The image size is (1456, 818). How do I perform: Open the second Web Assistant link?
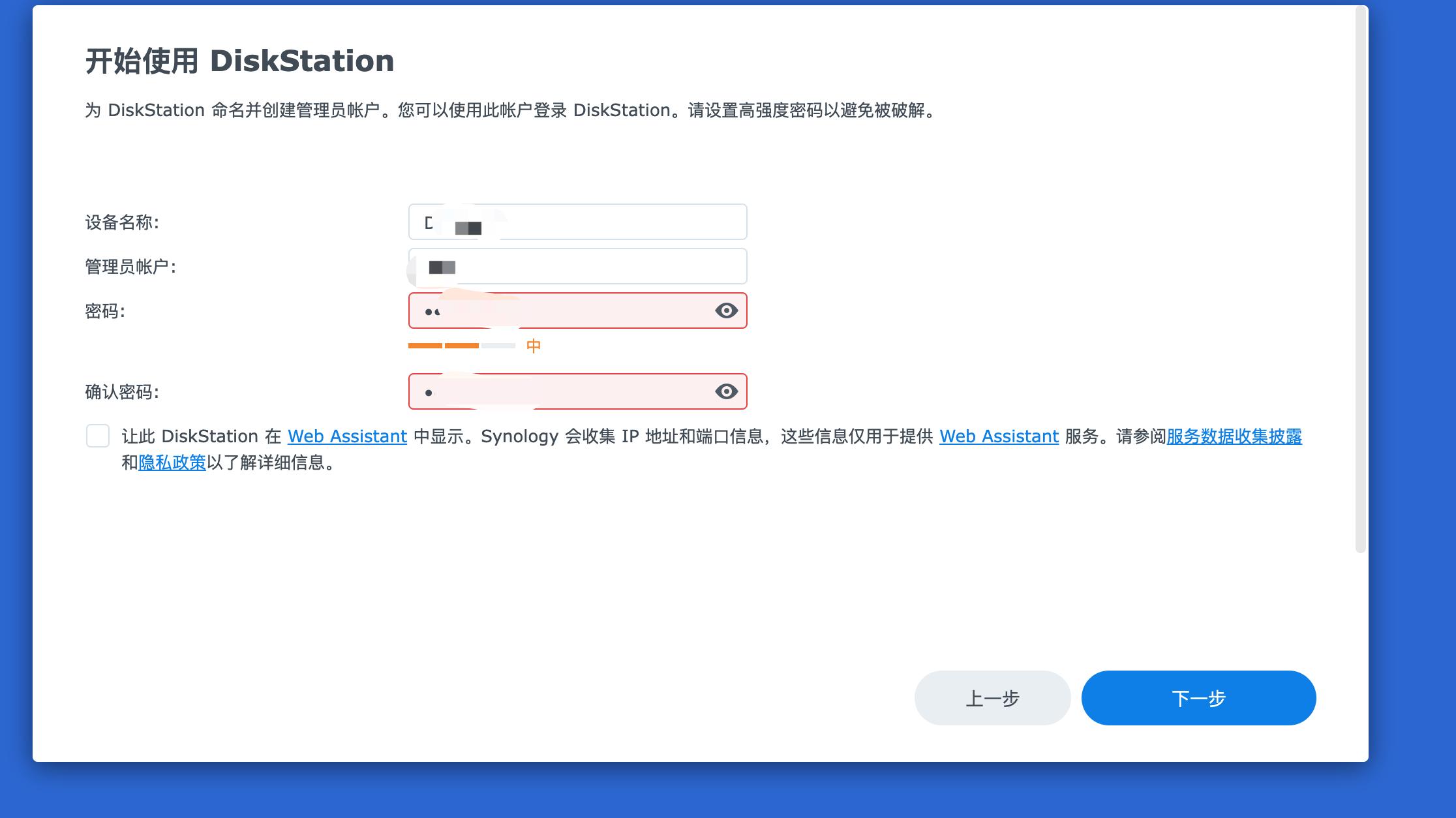point(999,436)
